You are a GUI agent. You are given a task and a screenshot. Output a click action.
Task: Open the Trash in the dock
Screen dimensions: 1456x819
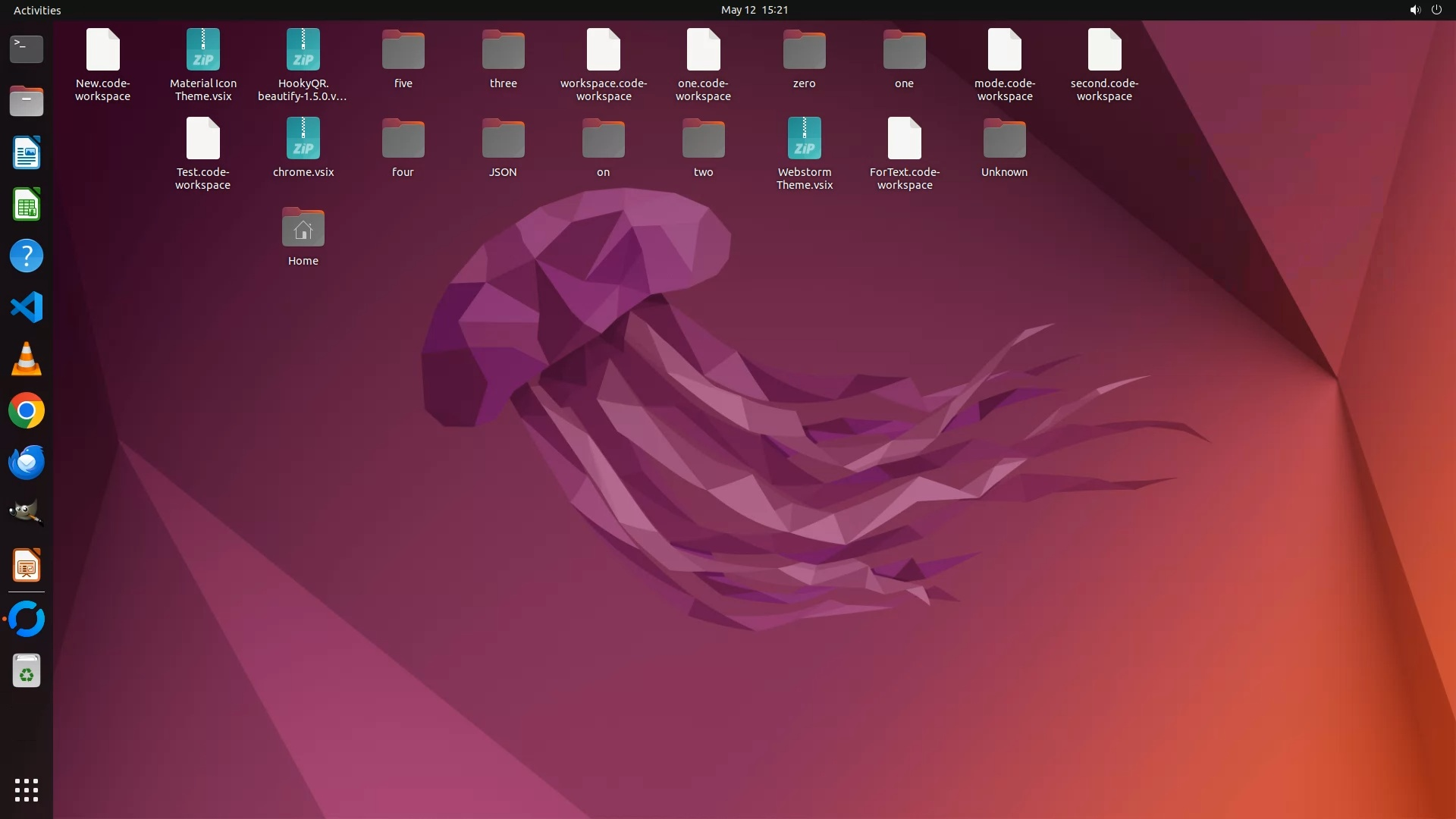pos(27,671)
